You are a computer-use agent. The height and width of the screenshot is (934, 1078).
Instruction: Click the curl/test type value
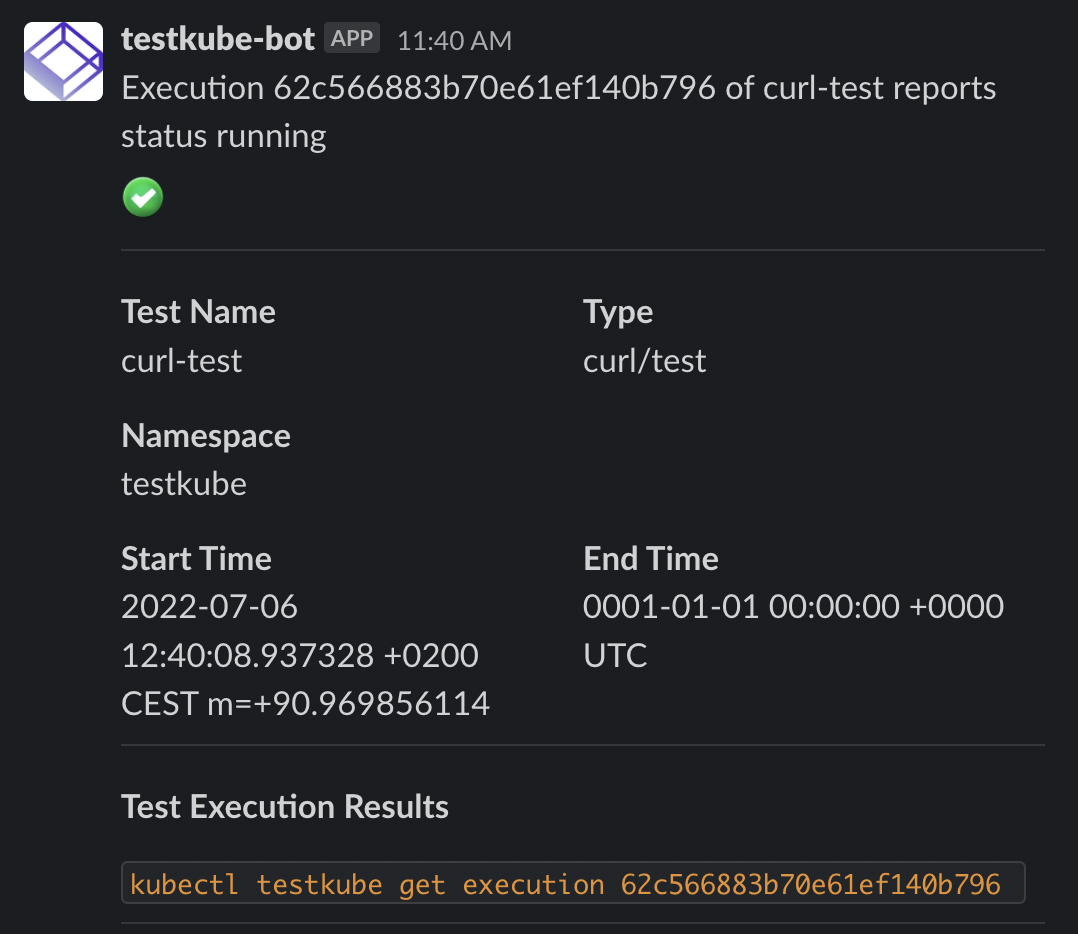pyautogui.click(x=644, y=361)
